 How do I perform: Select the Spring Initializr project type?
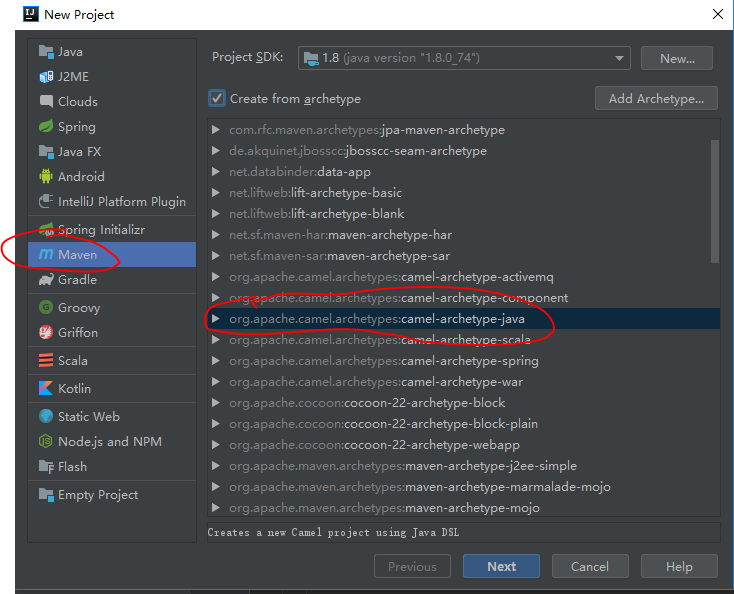[x=112, y=229]
